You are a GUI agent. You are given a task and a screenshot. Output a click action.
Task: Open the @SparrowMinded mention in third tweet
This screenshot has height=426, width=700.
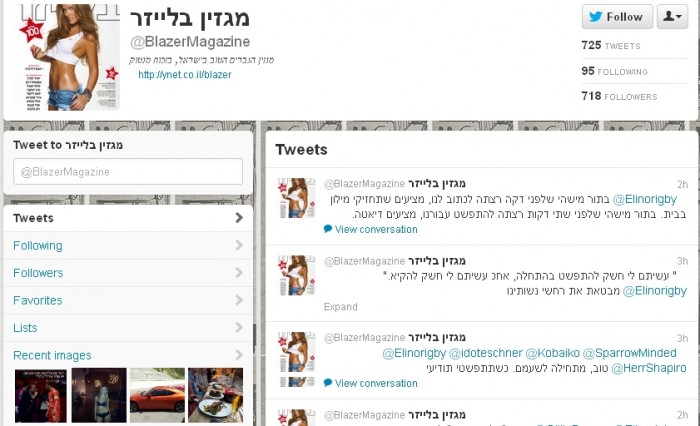pos(629,353)
